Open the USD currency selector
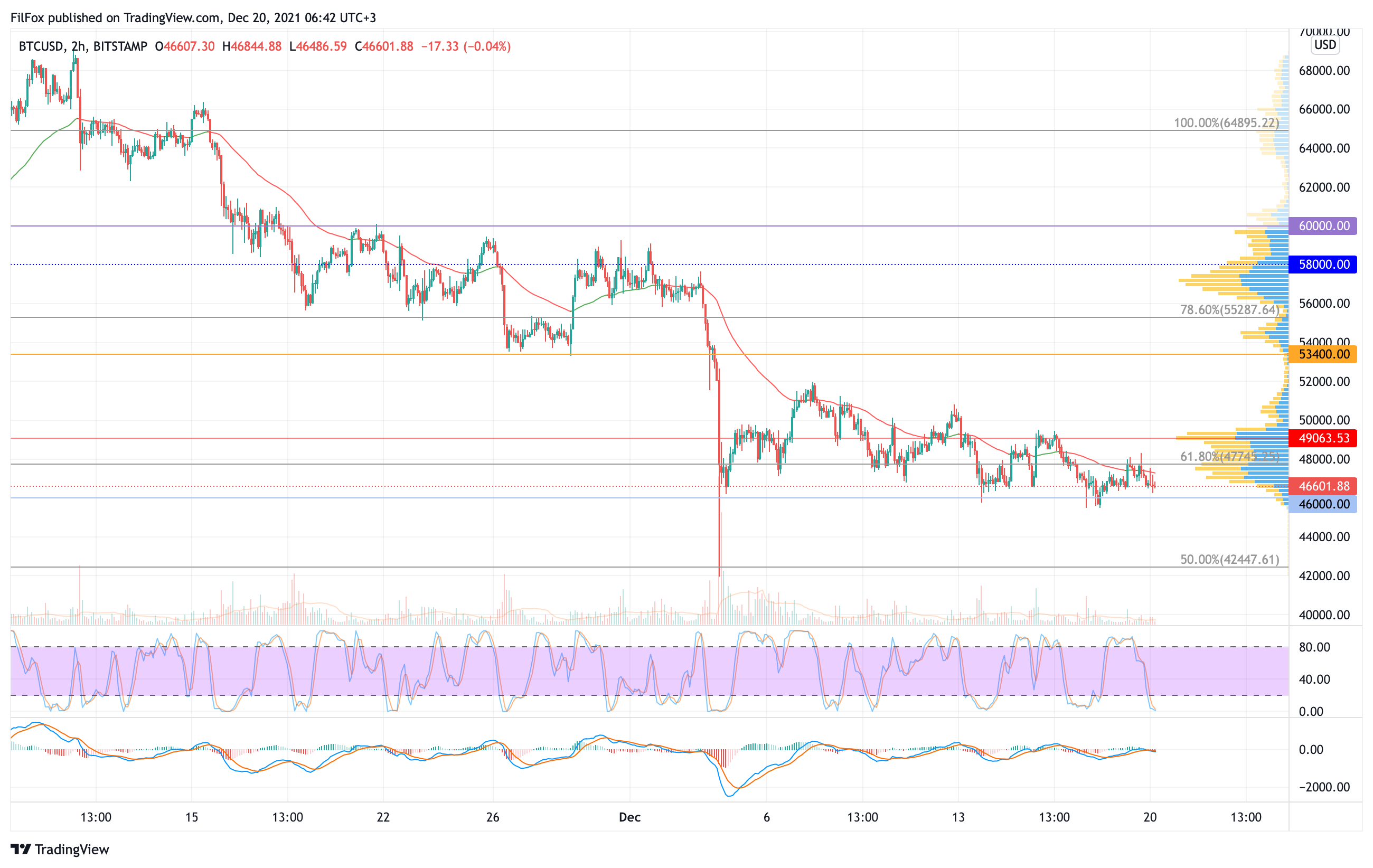1373x868 pixels. pyautogui.click(x=1325, y=45)
